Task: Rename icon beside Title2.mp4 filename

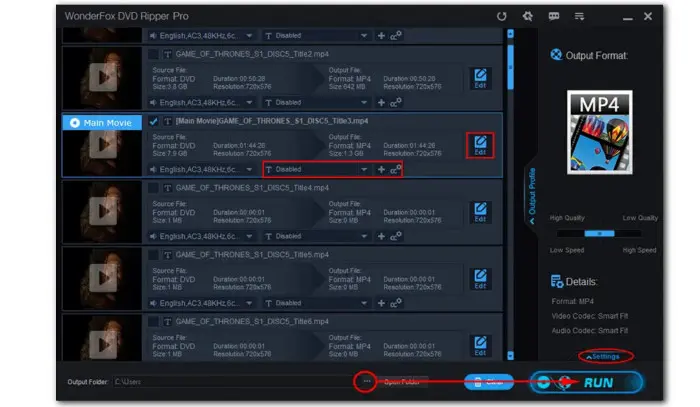Action: (x=167, y=54)
